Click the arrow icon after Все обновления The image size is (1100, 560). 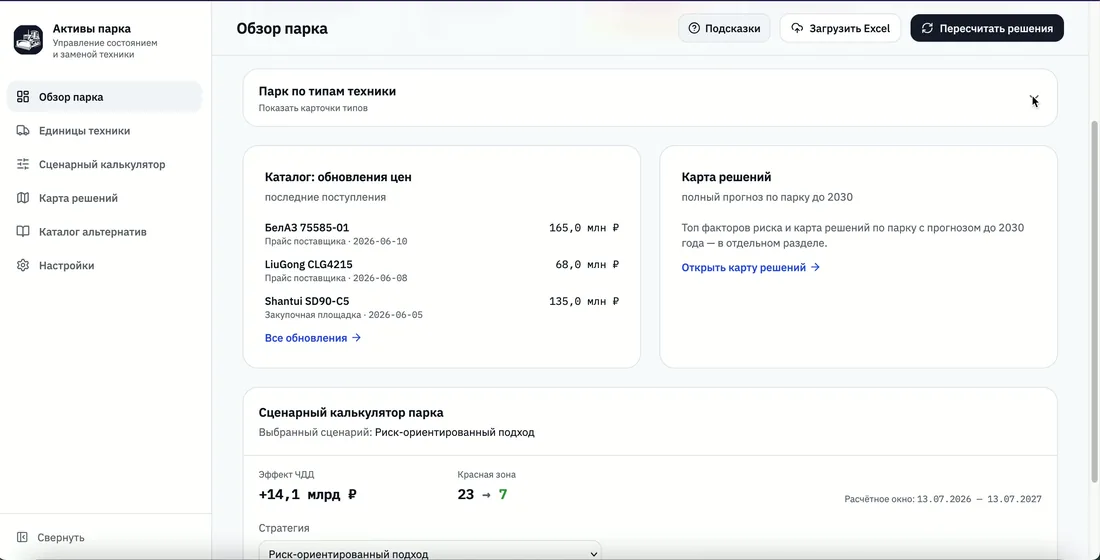(356, 338)
